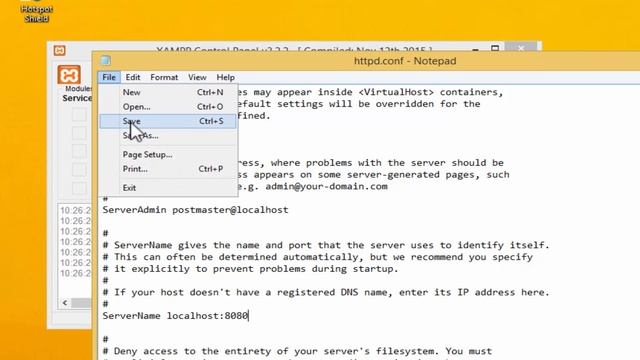Close the XAMPP Control Panel window
This screenshot has width=640, height=360.
coord(521,48)
